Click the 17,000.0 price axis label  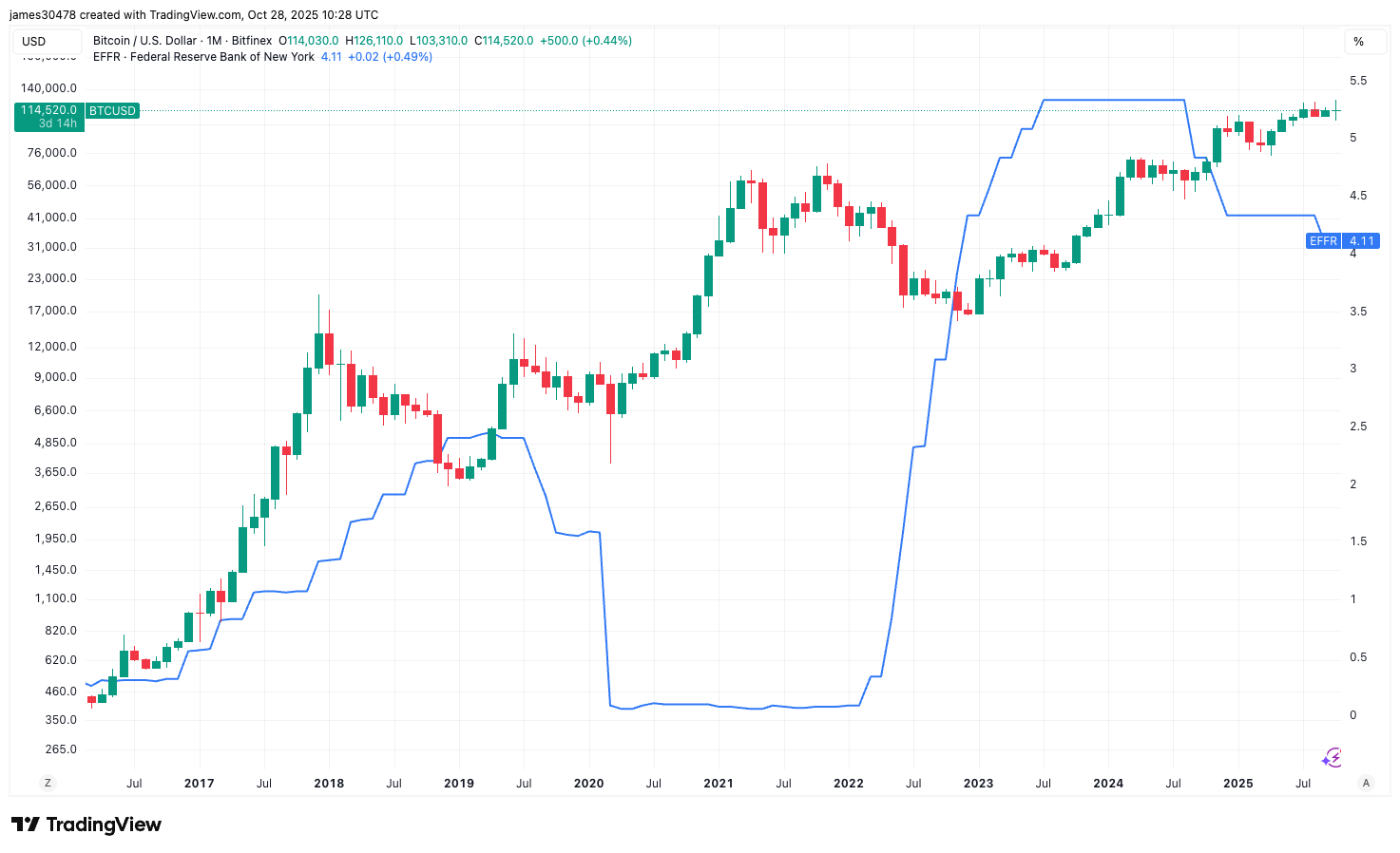pyautogui.click(x=51, y=311)
